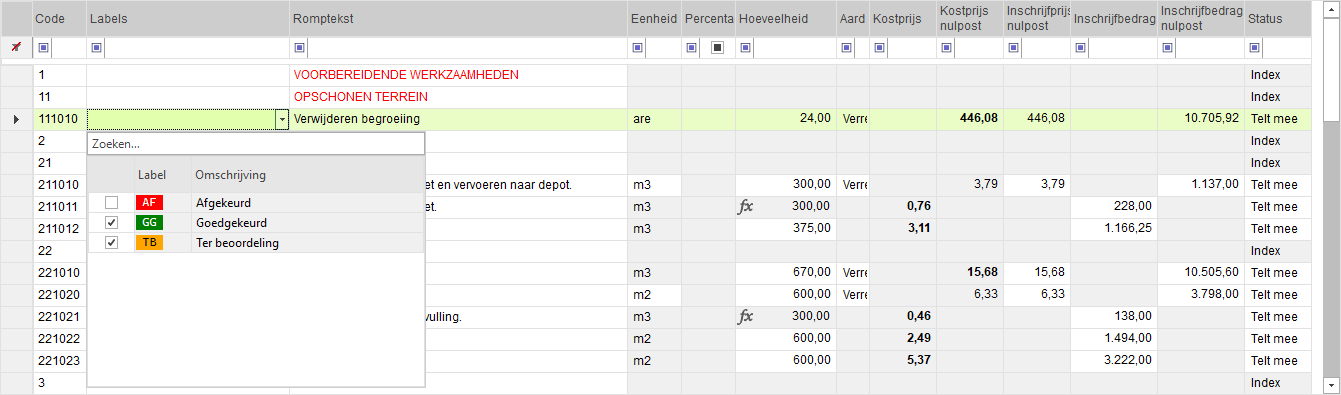Sort by the Hoeveelheid column header
1341x395 pixels.
[x=785, y=19]
